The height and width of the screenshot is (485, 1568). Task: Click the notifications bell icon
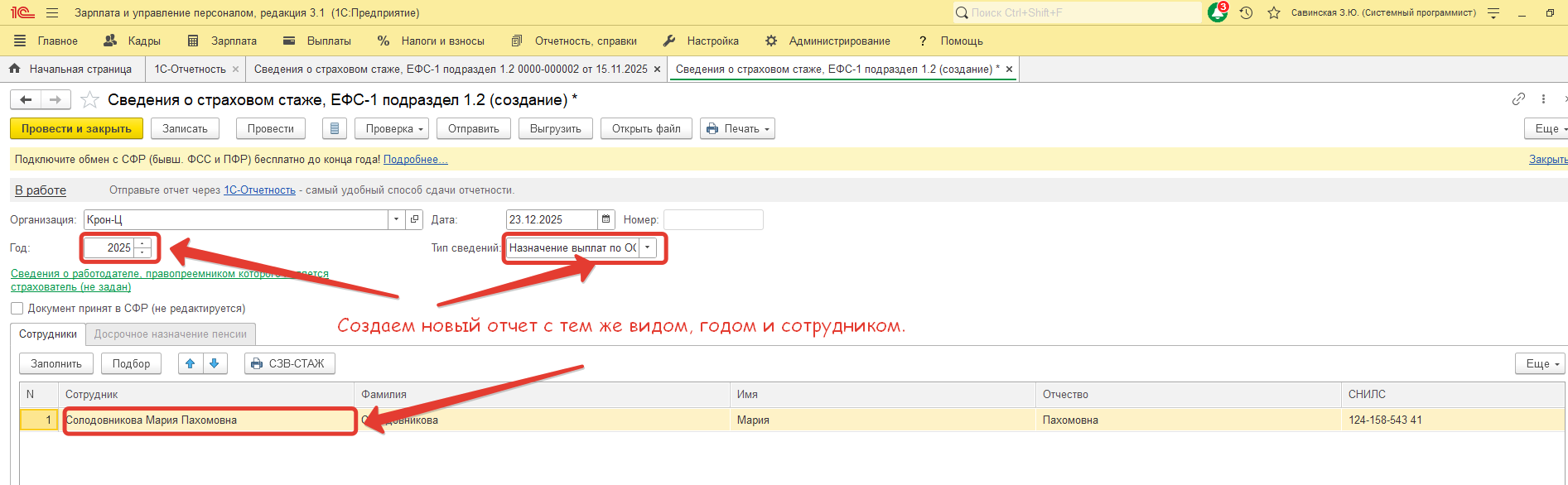point(1217,13)
